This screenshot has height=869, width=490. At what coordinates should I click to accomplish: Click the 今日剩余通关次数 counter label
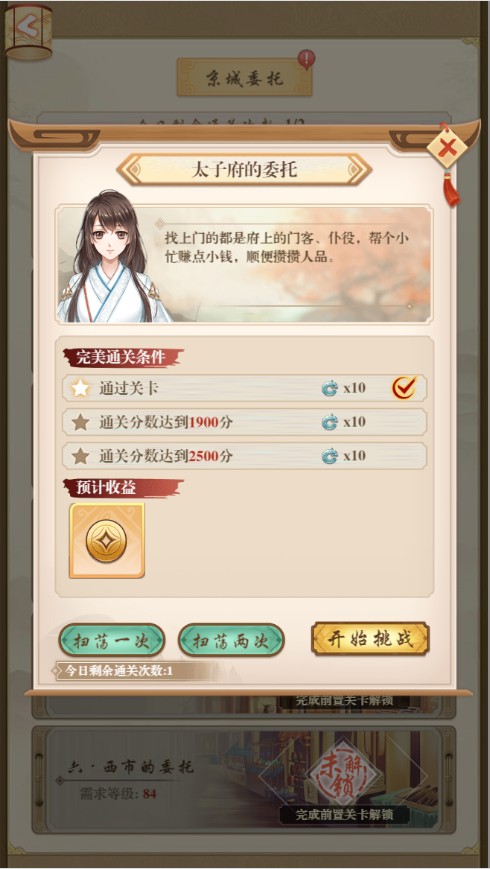click(119, 671)
